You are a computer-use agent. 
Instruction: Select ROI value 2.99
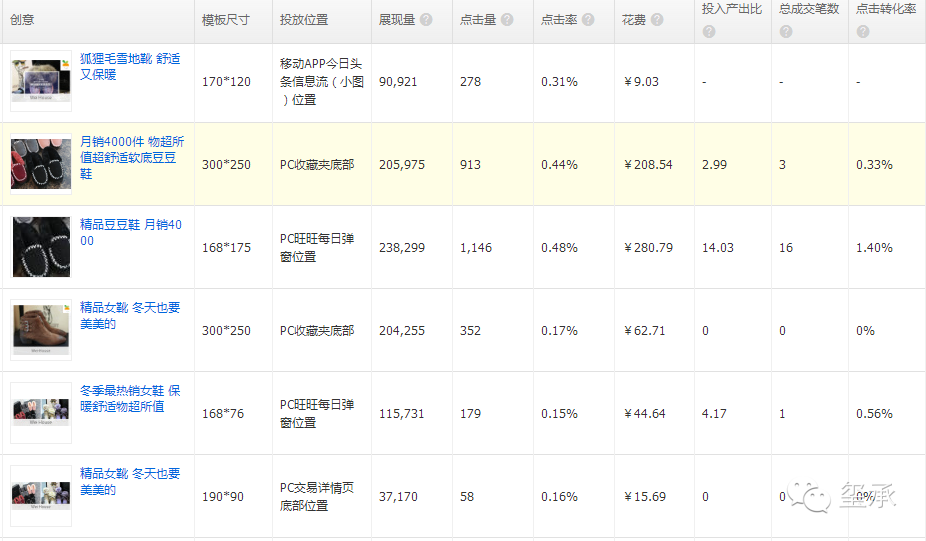coord(714,165)
